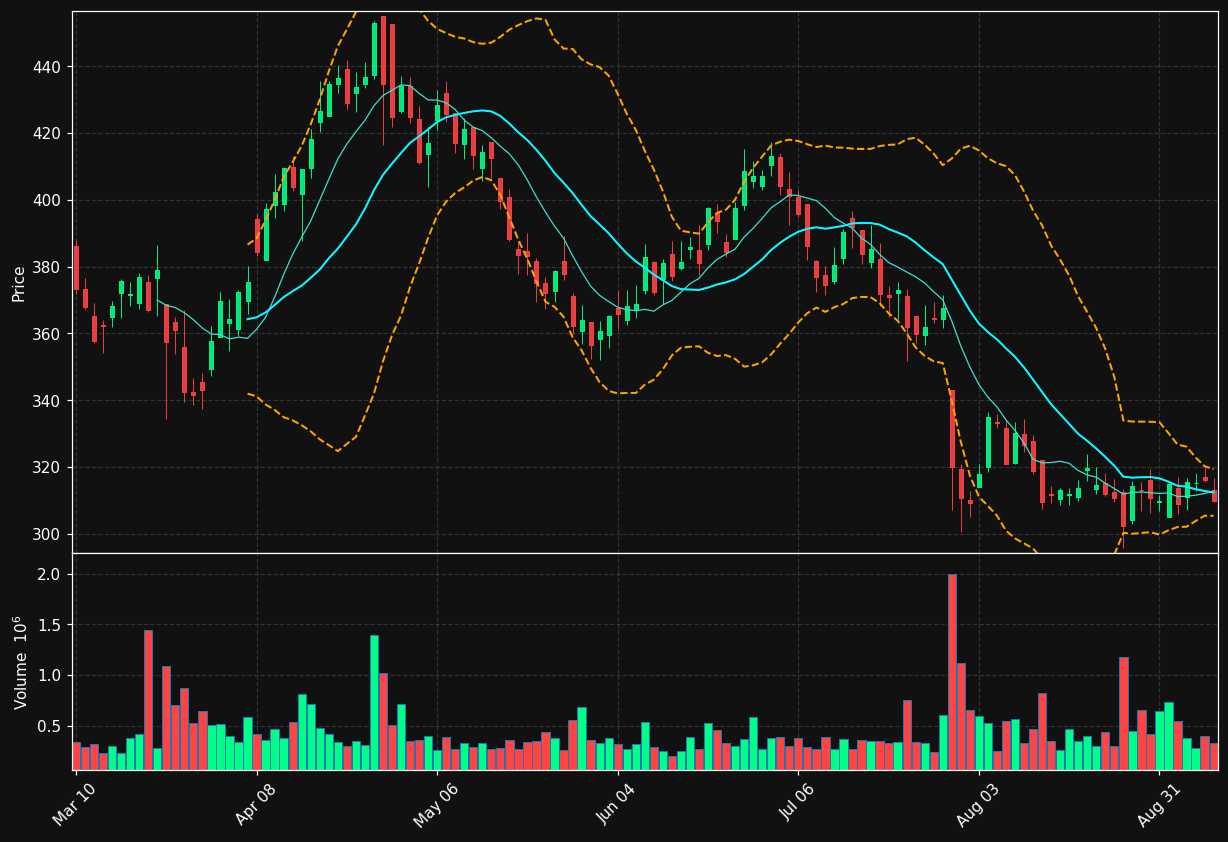Click the Mar 10 date label
Screen dimensions: 1228x842
pyautogui.click(x=74, y=805)
